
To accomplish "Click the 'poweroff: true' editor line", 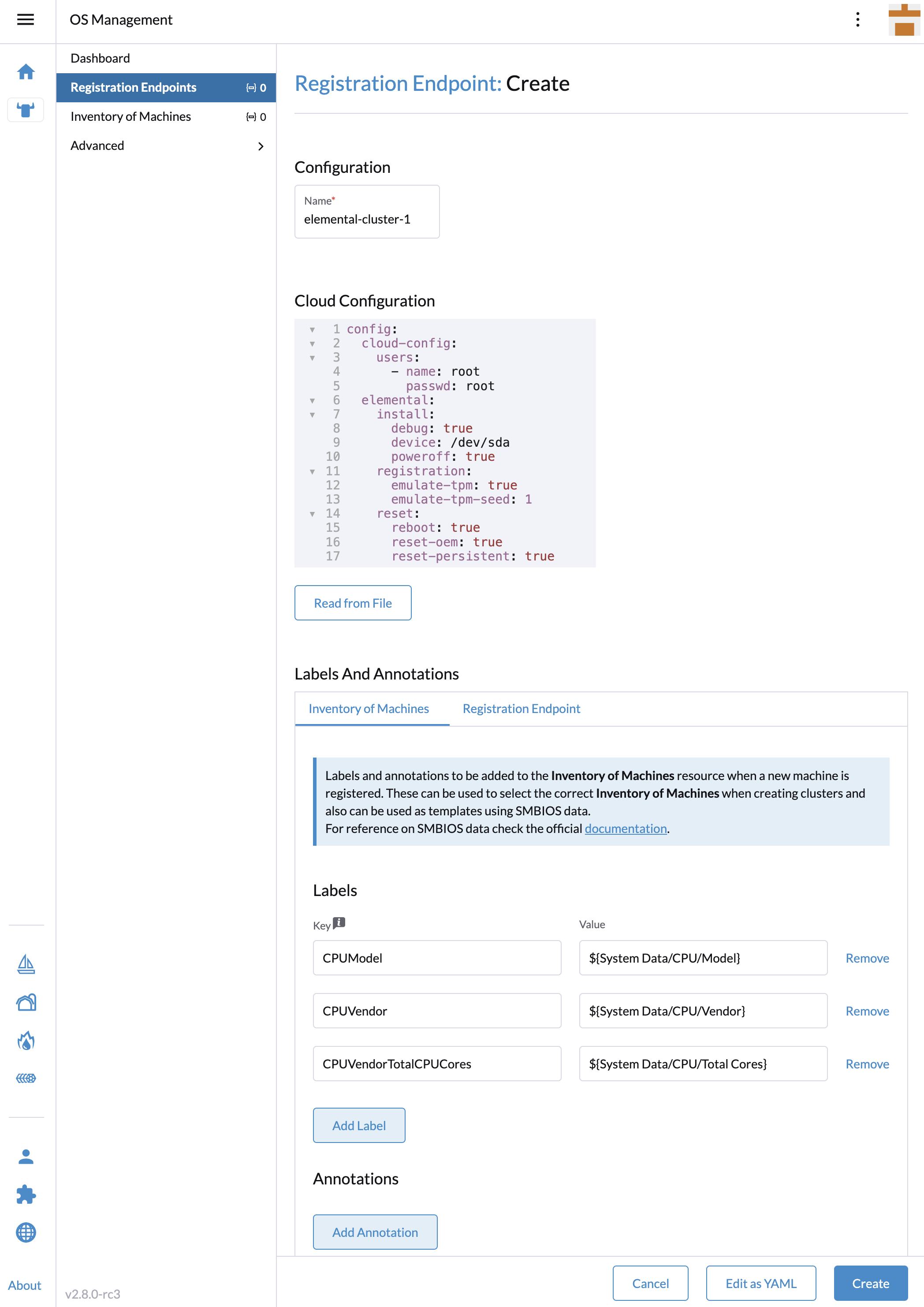I will click(443, 457).
